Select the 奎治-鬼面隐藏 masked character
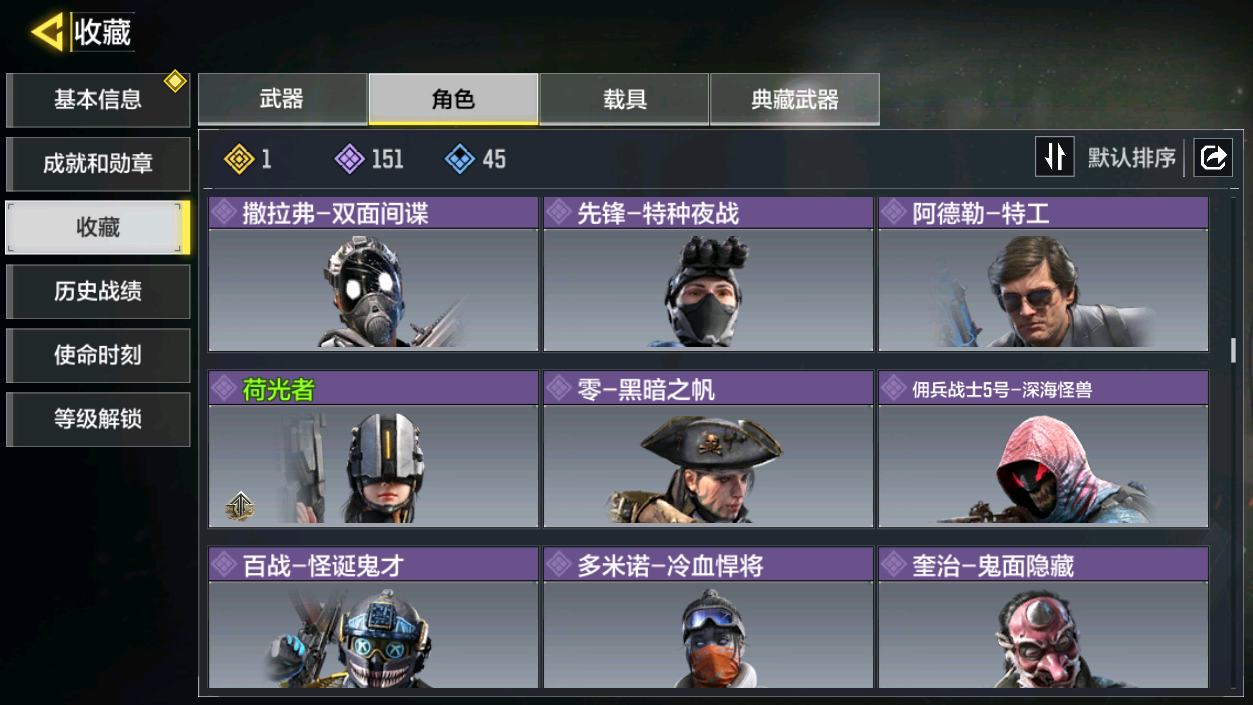The height and width of the screenshot is (705, 1253). [x=1043, y=618]
